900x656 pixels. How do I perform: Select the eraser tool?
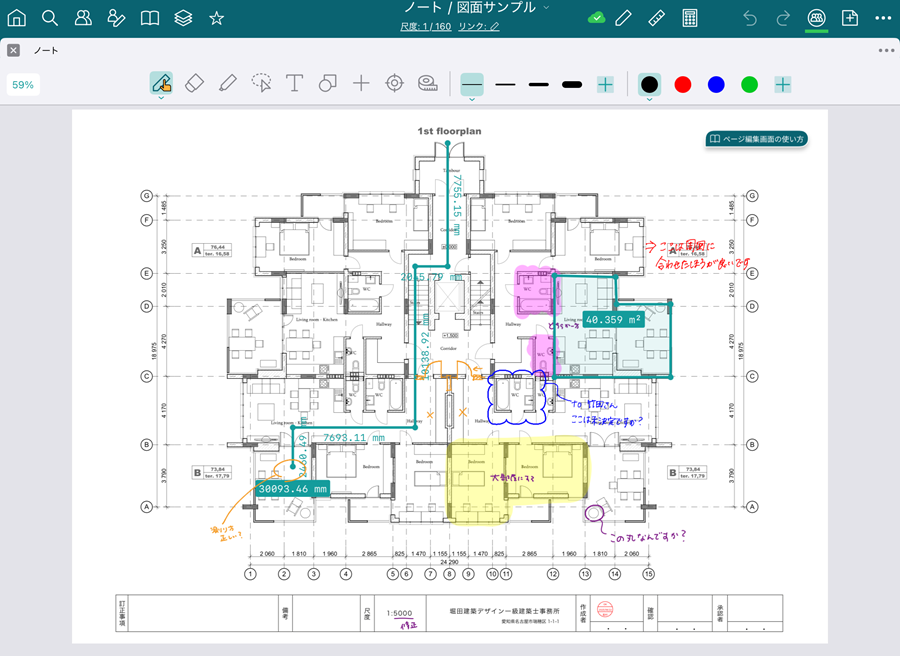(x=195, y=84)
